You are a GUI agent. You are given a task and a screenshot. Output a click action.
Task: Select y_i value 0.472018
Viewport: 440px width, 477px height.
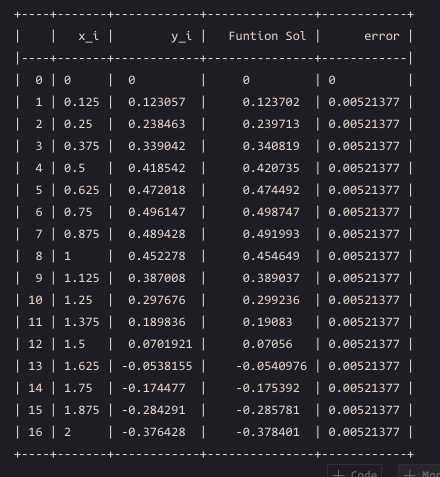point(157,190)
